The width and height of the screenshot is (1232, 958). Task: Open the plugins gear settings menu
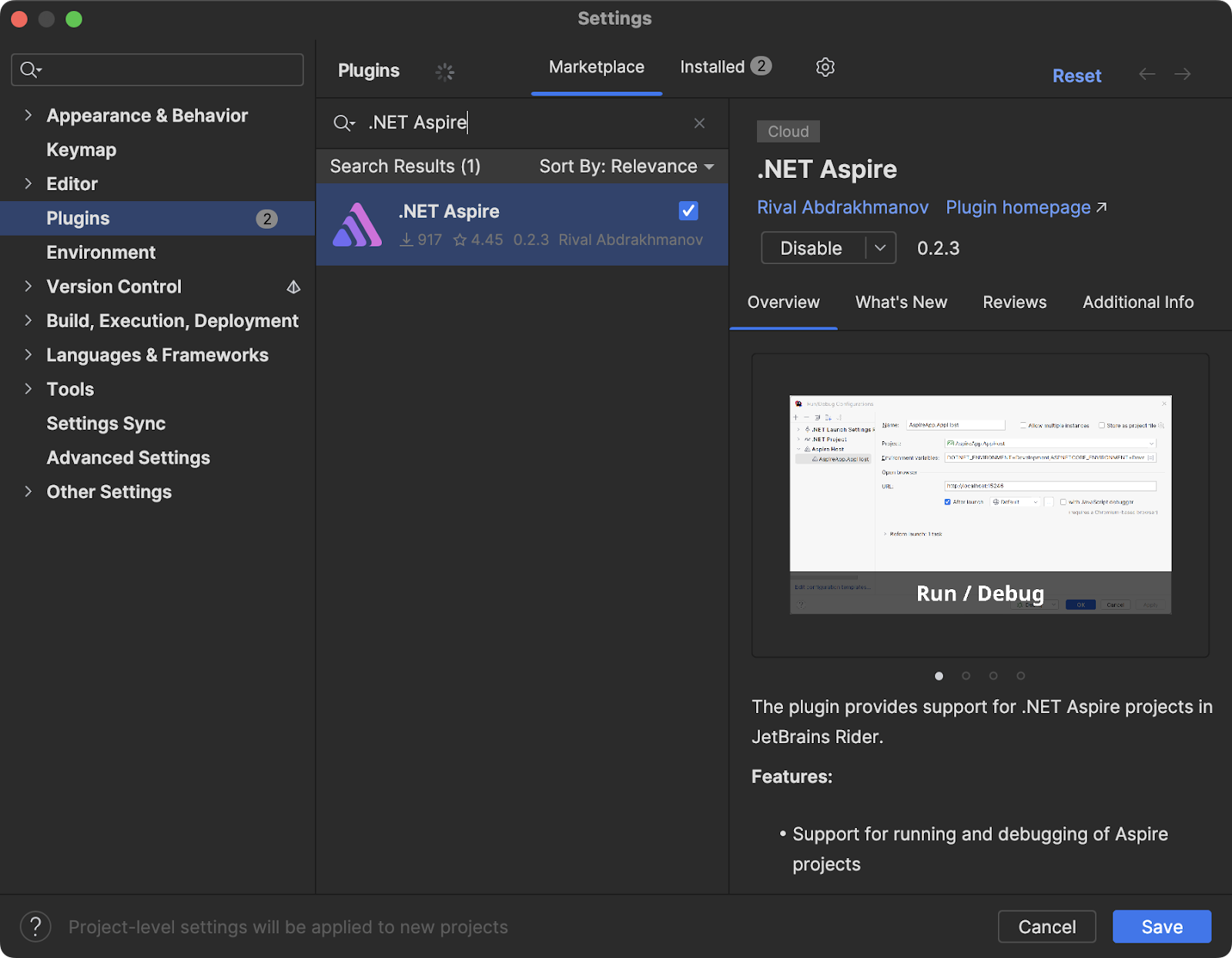click(x=825, y=67)
